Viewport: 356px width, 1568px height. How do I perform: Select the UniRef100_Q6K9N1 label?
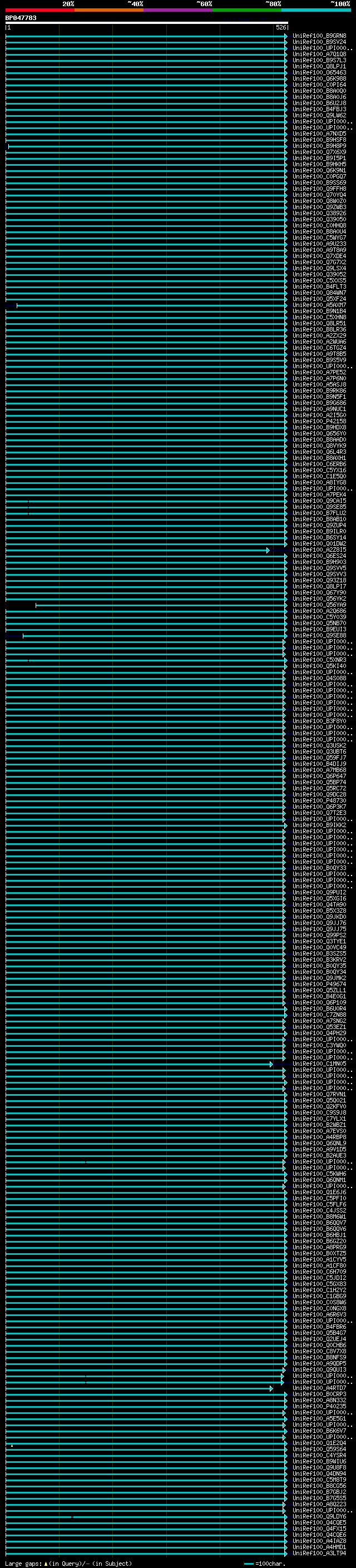319,170
